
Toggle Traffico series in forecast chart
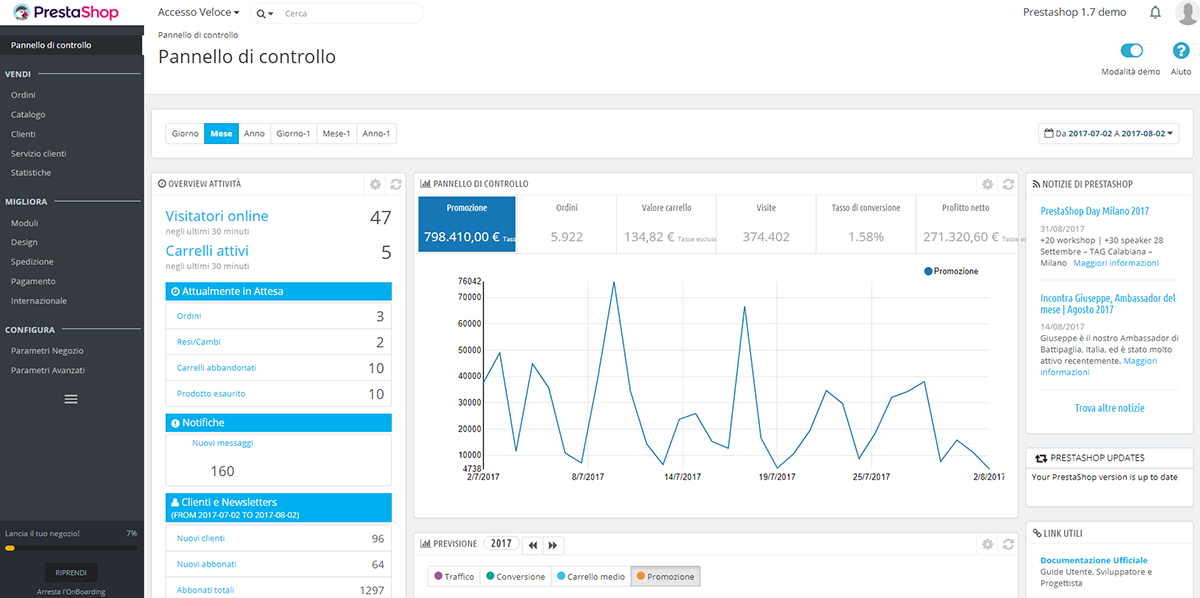click(x=453, y=577)
